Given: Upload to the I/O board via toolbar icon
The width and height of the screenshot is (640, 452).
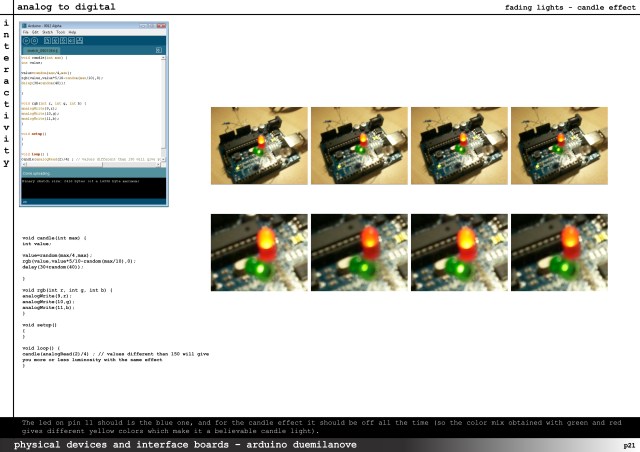Looking at the screenshot, I should point(69,40).
